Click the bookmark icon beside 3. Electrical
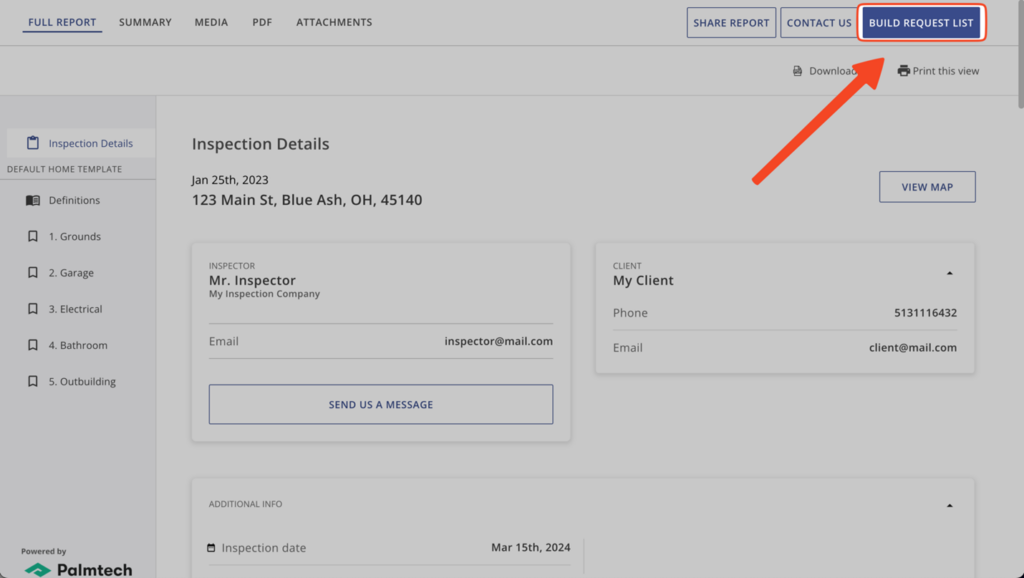This screenshot has width=1024, height=578. click(x=33, y=309)
